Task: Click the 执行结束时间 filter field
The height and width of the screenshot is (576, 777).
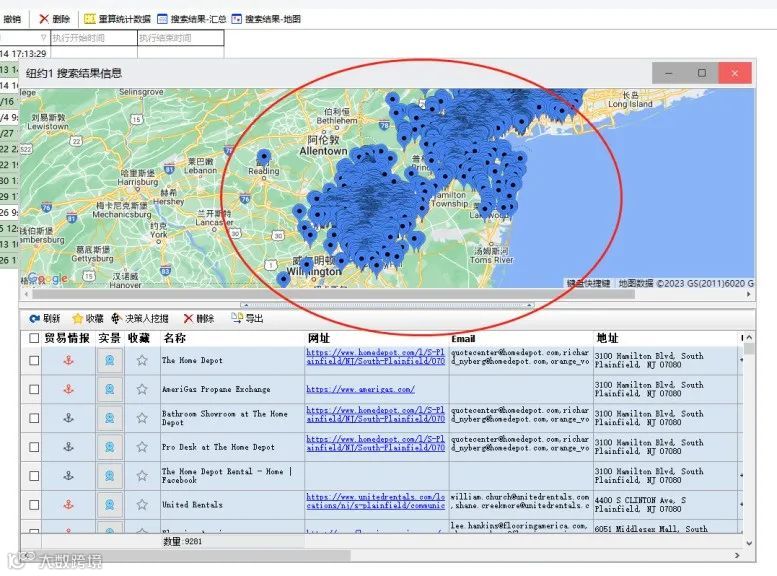Action: (x=180, y=38)
